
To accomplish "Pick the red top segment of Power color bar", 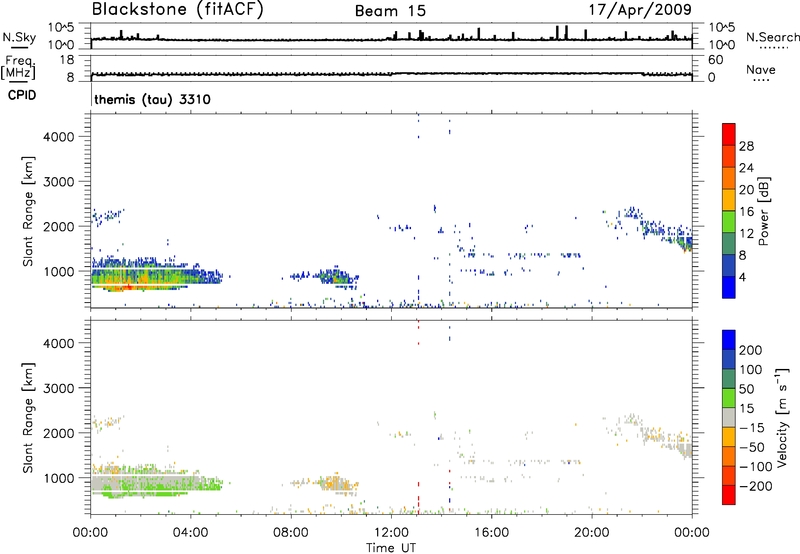I will coord(729,134).
